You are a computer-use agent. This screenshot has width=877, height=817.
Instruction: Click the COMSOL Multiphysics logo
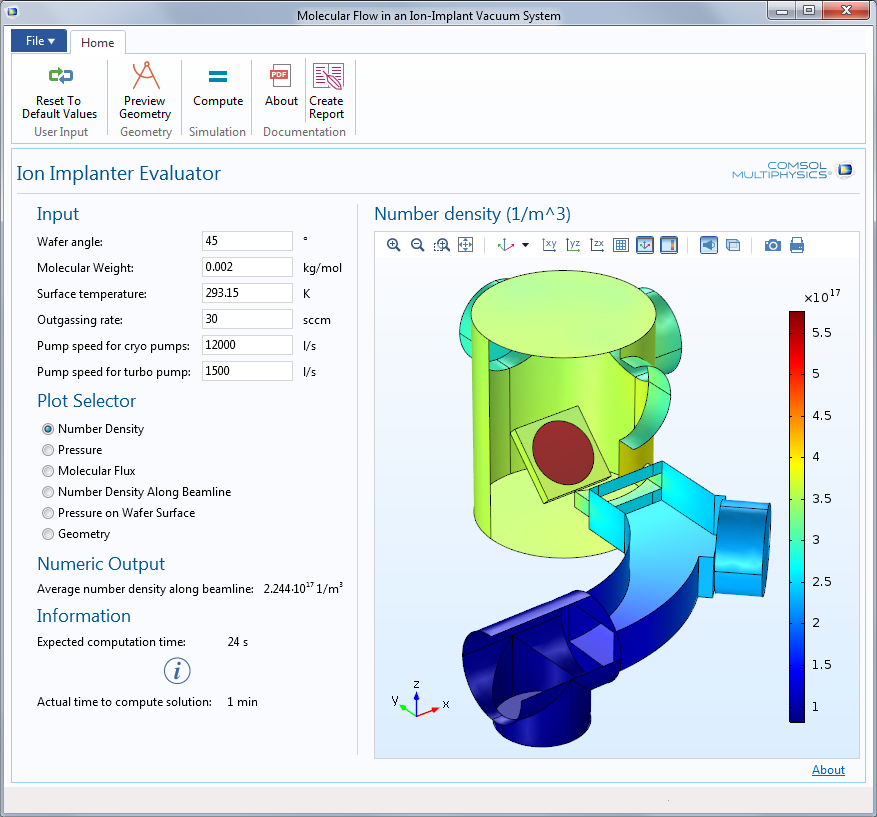pyautogui.click(x=792, y=170)
